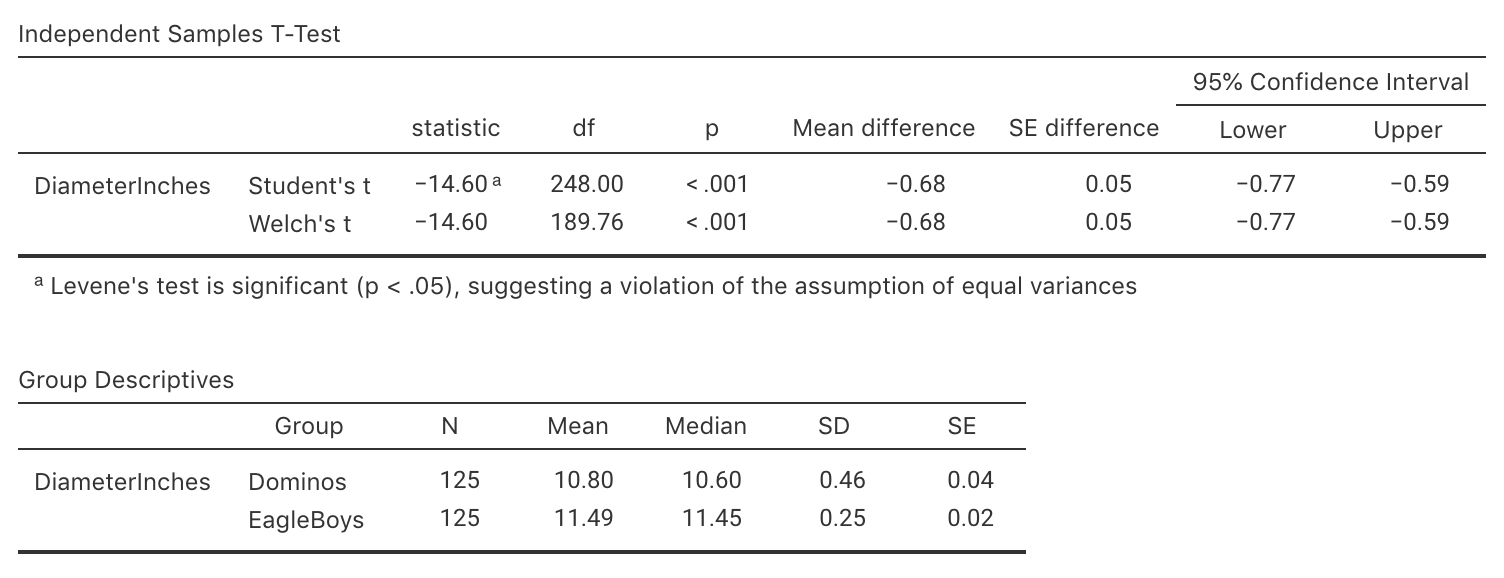Click the 'statistic' column header
The width and height of the screenshot is (1504, 578).
point(455,128)
